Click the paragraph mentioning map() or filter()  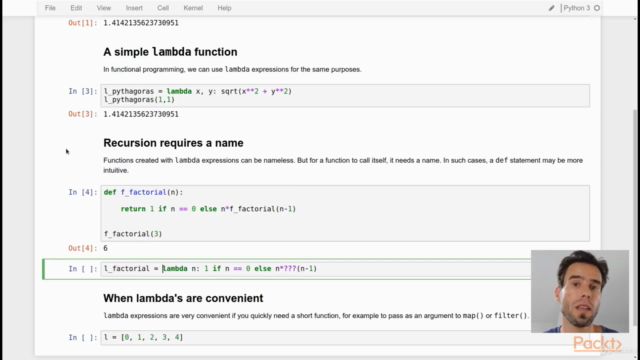click(316, 316)
